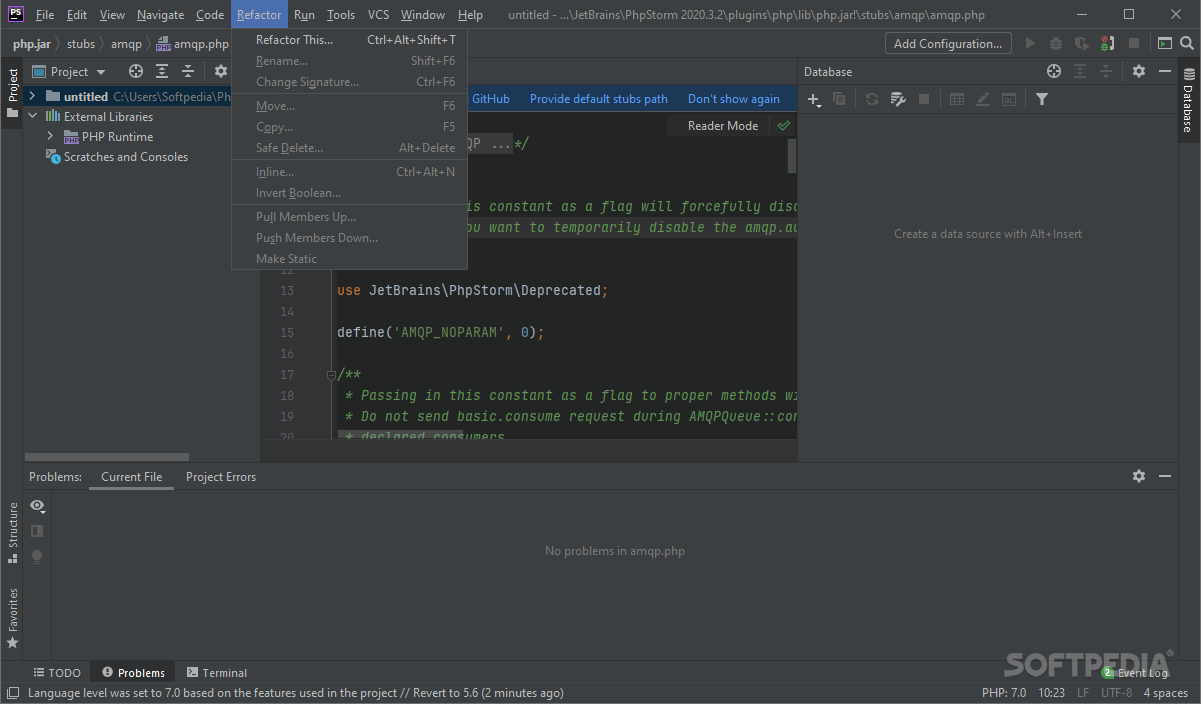1201x704 pixels.
Task: Open Run Anything terminal-window icon
Action: point(1165,43)
